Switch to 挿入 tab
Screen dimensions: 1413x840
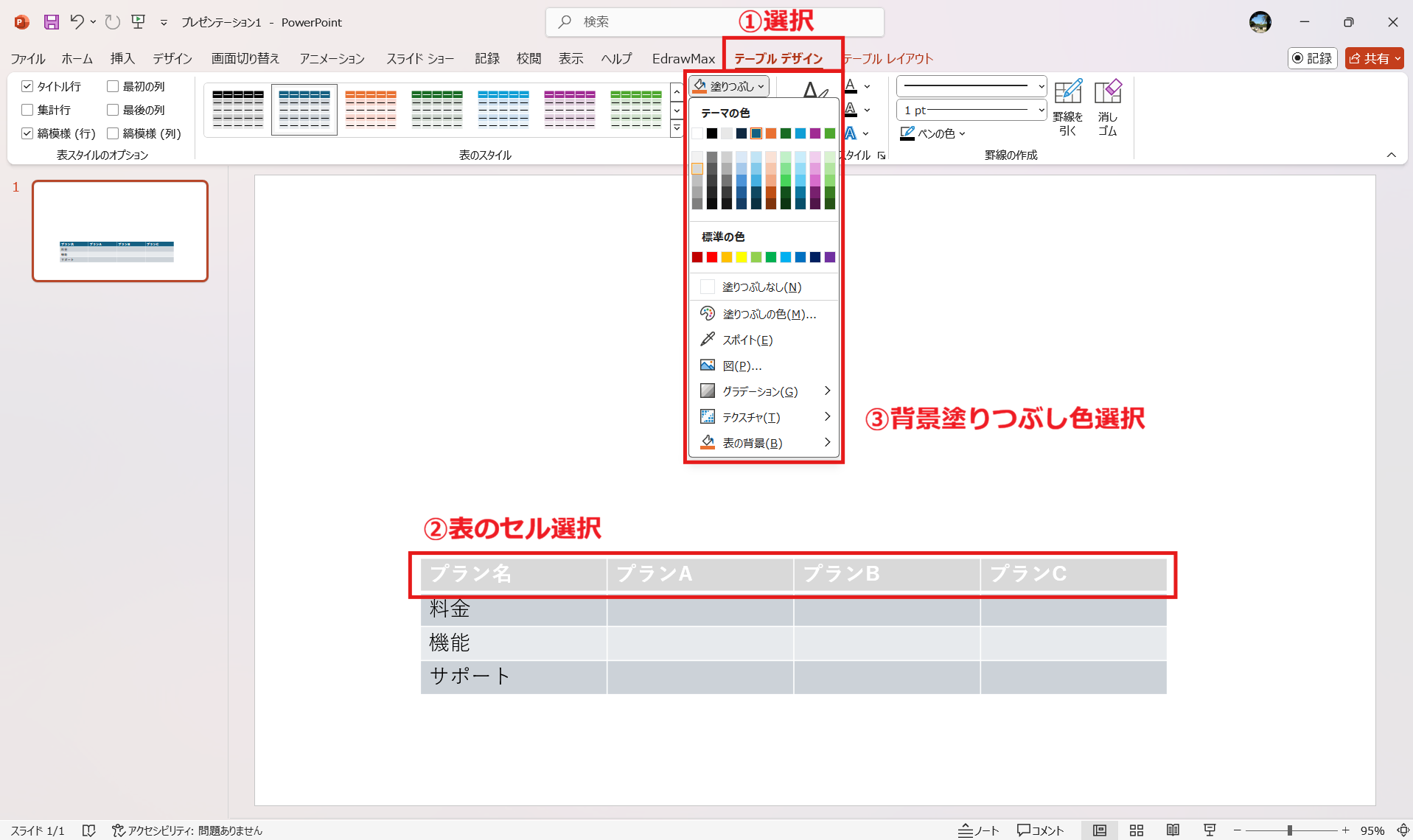(x=122, y=58)
